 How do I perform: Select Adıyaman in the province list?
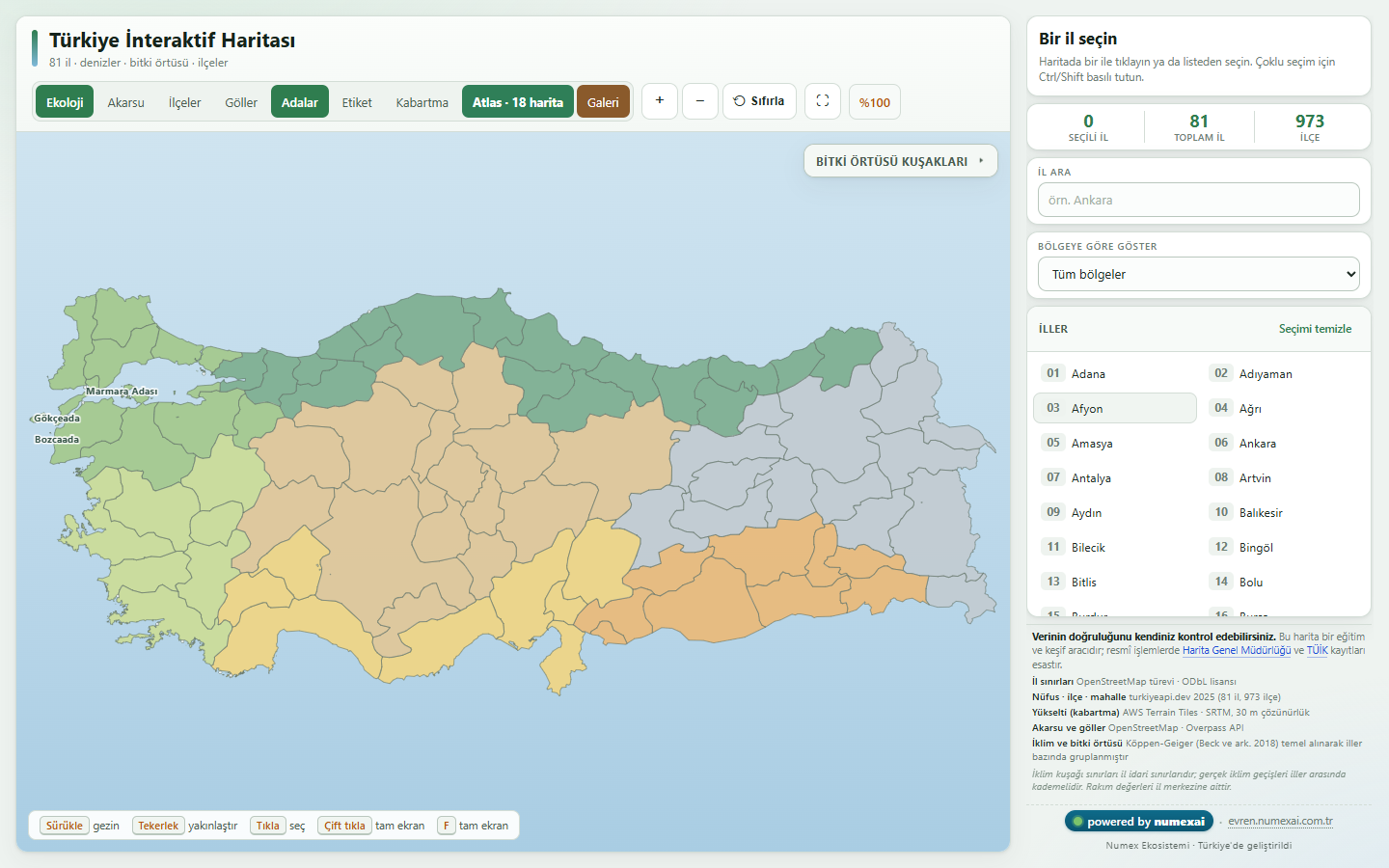(x=1283, y=373)
